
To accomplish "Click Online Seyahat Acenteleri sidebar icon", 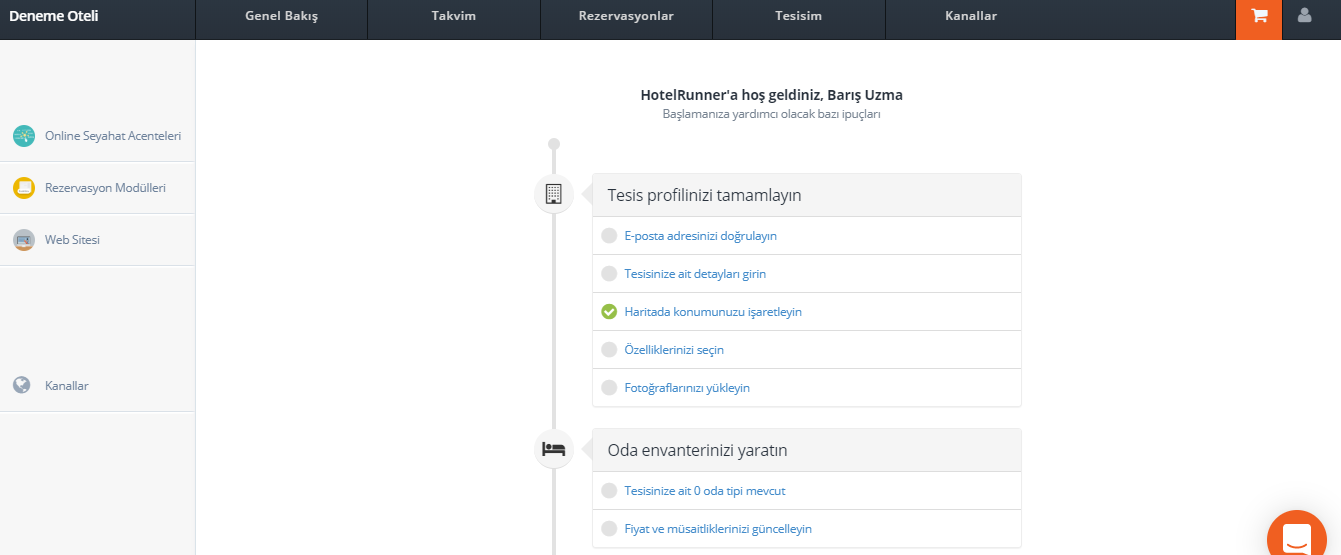I will coord(24,136).
